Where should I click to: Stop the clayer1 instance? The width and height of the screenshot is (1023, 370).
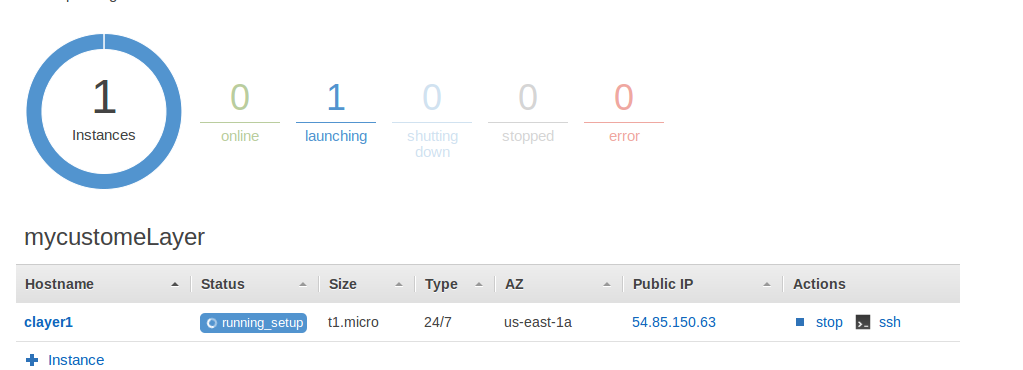tap(829, 322)
